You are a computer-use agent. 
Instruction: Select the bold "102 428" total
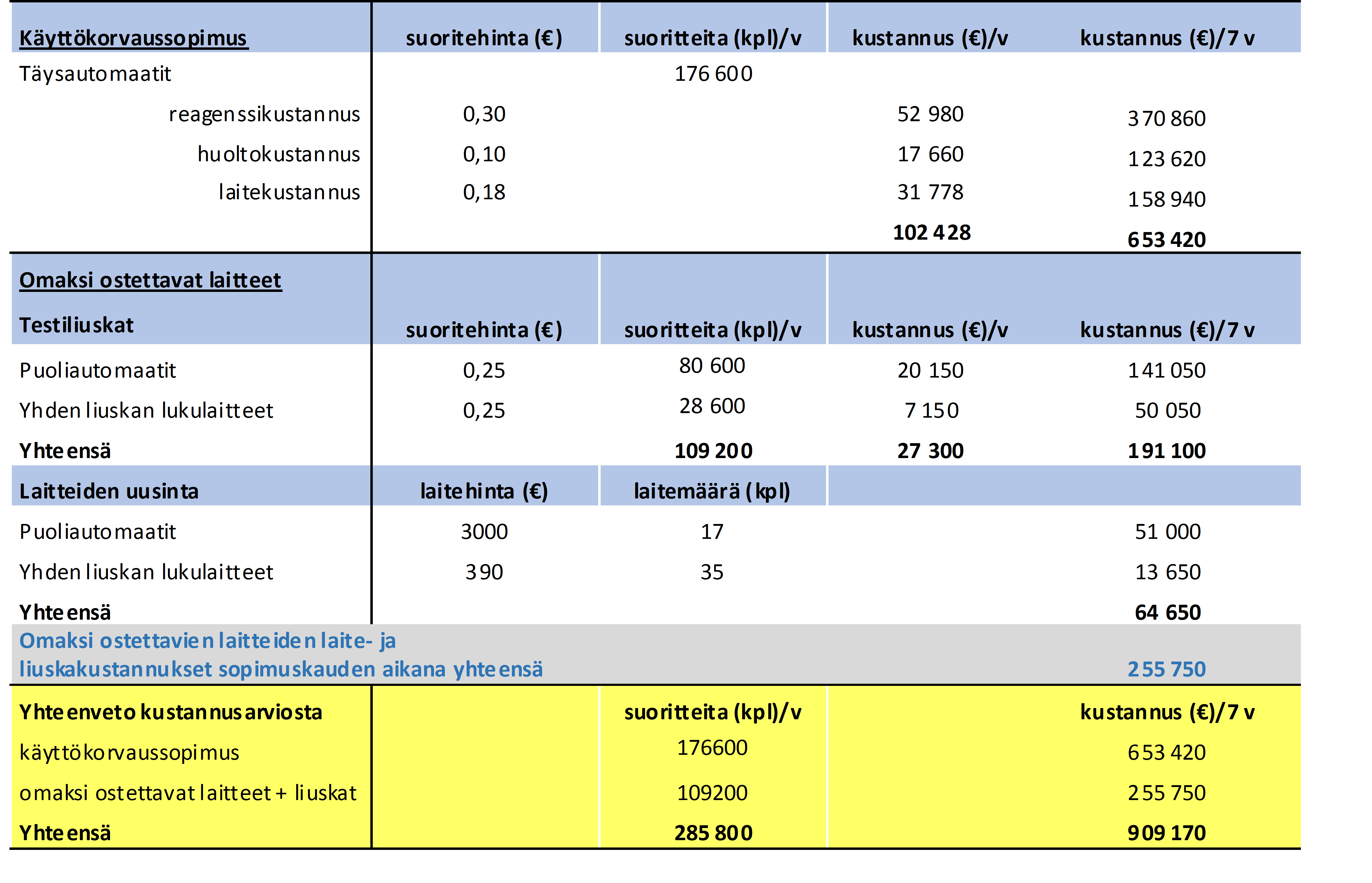(x=932, y=232)
